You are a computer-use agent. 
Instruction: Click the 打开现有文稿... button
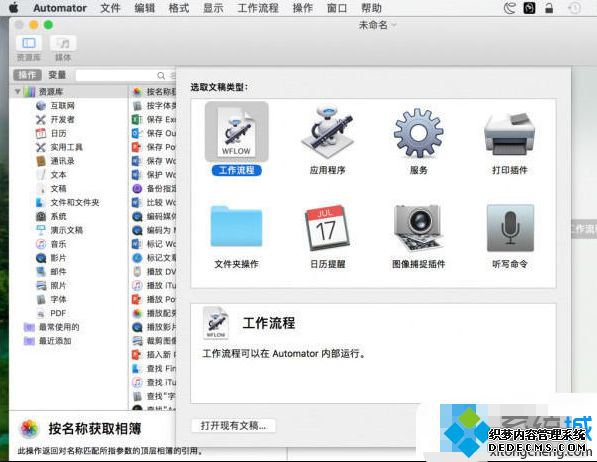(233, 425)
